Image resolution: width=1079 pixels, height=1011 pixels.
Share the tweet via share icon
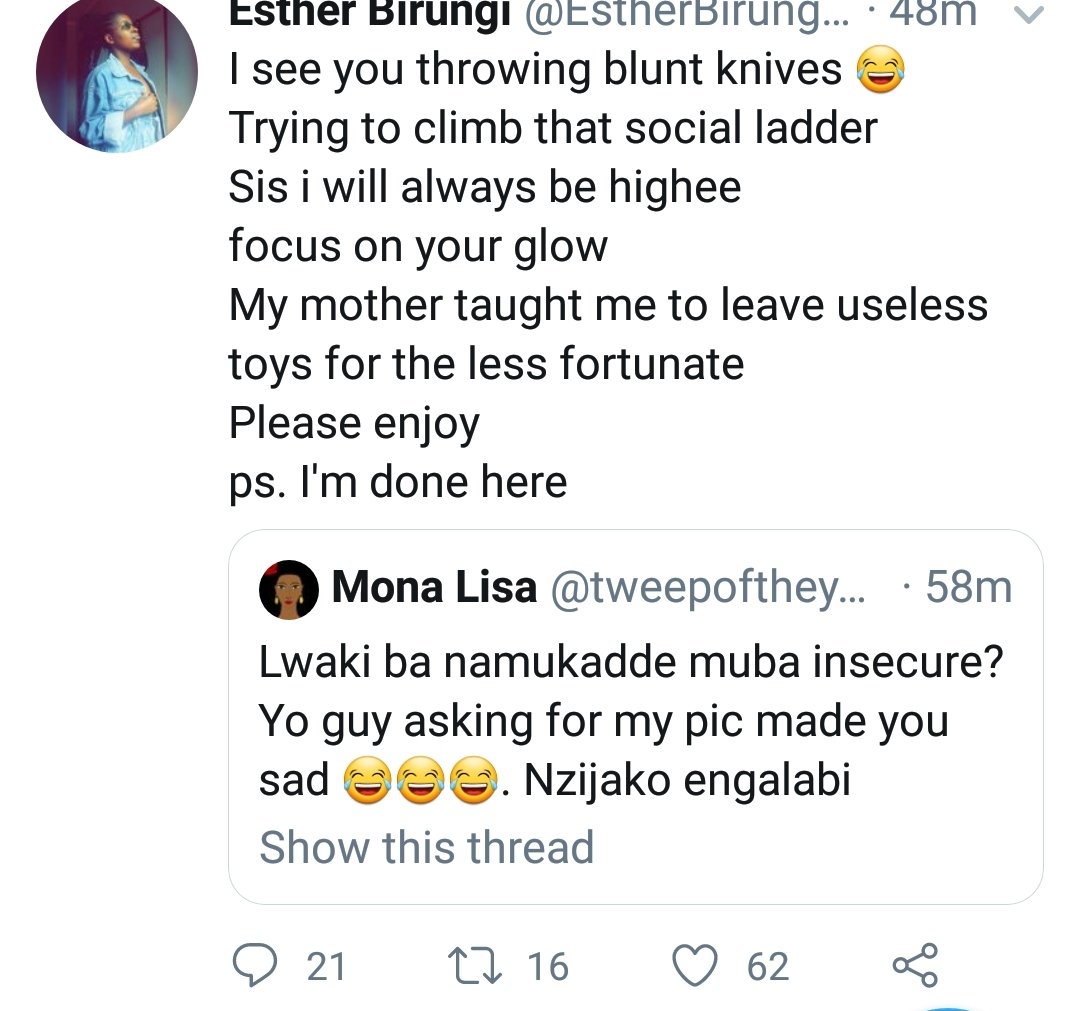coord(914,964)
